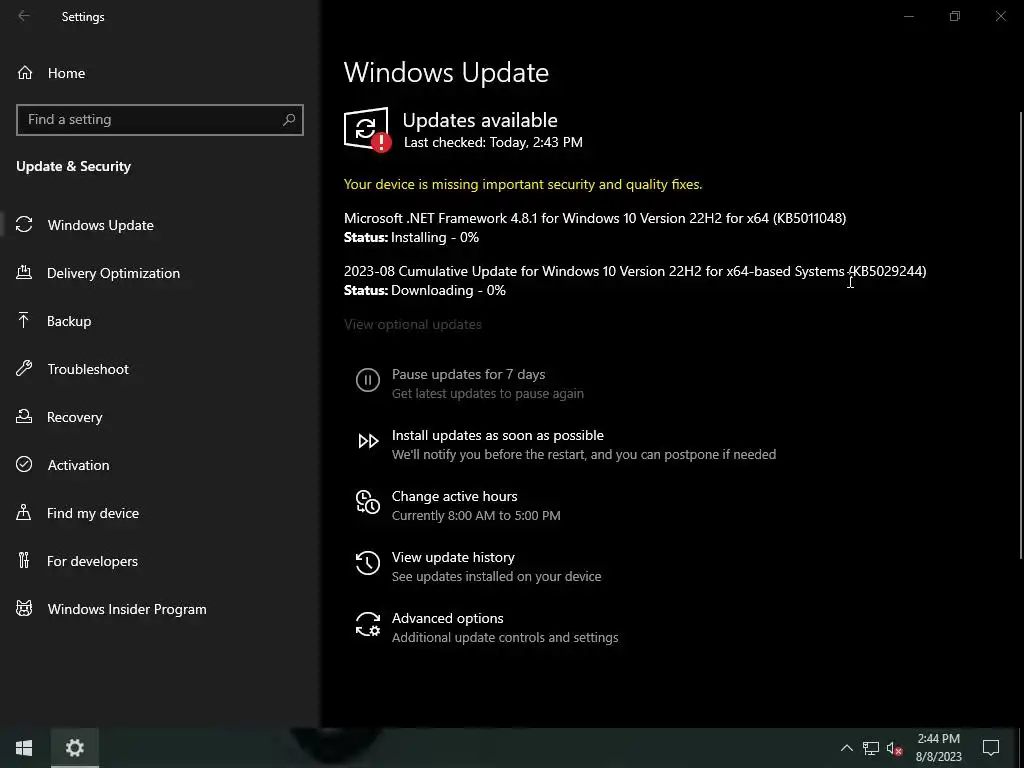Click the 'Status: Downloading - 0%' line
This screenshot has width=1024, height=768.
pyautogui.click(x=424, y=291)
